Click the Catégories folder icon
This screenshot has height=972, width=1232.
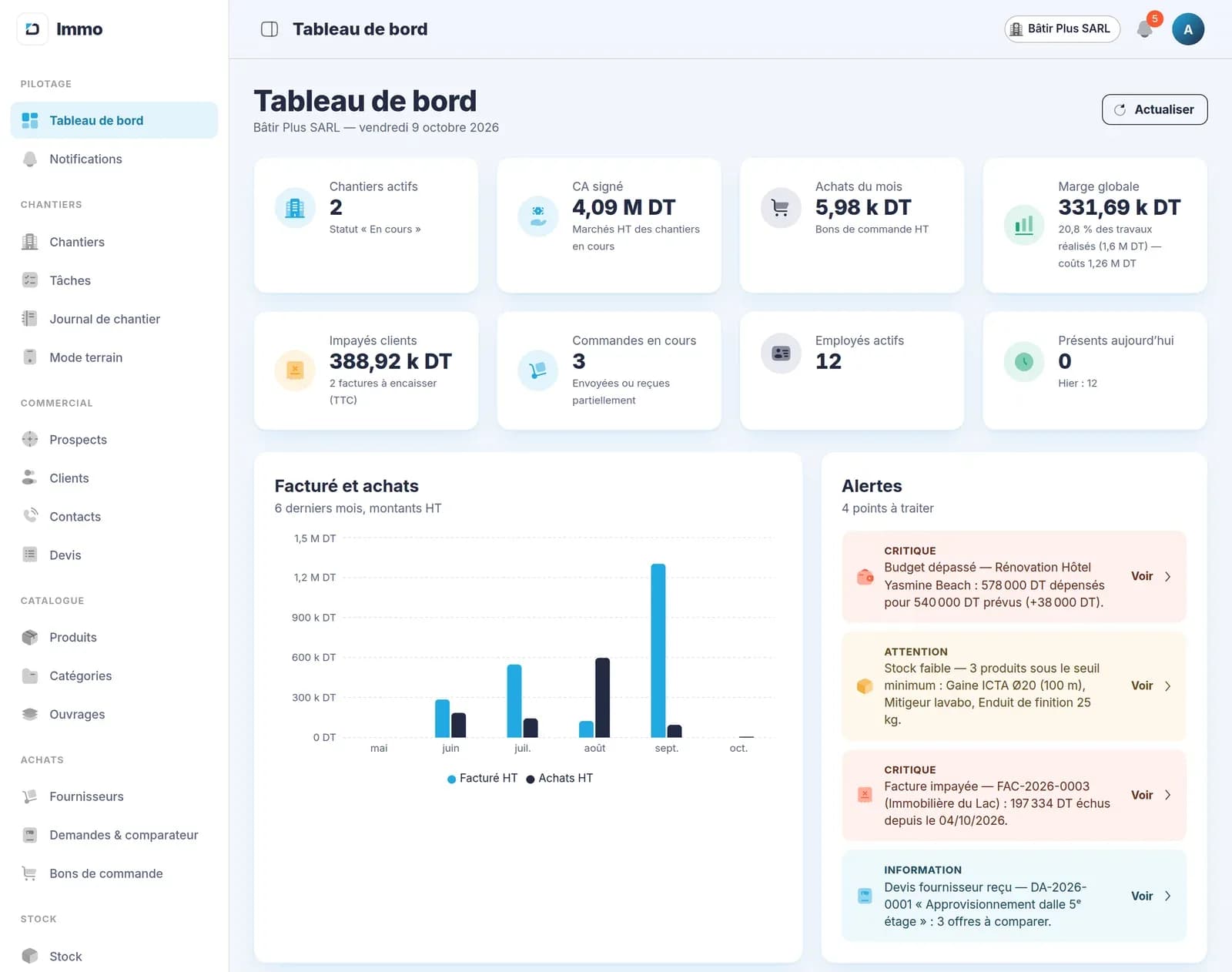pyautogui.click(x=30, y=676)
